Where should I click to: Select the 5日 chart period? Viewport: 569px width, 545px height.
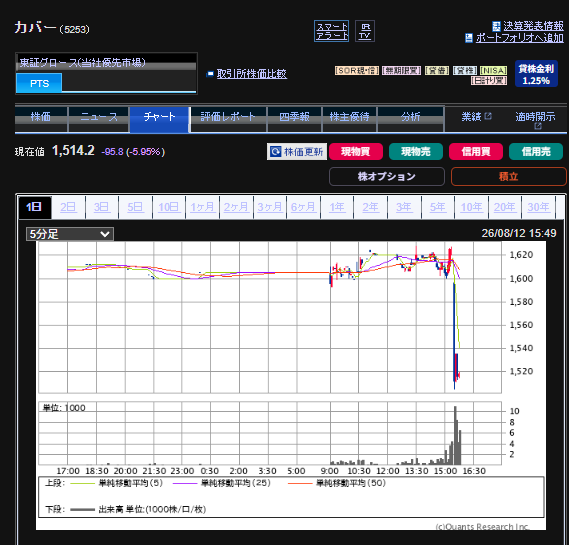tap(135, 207)
